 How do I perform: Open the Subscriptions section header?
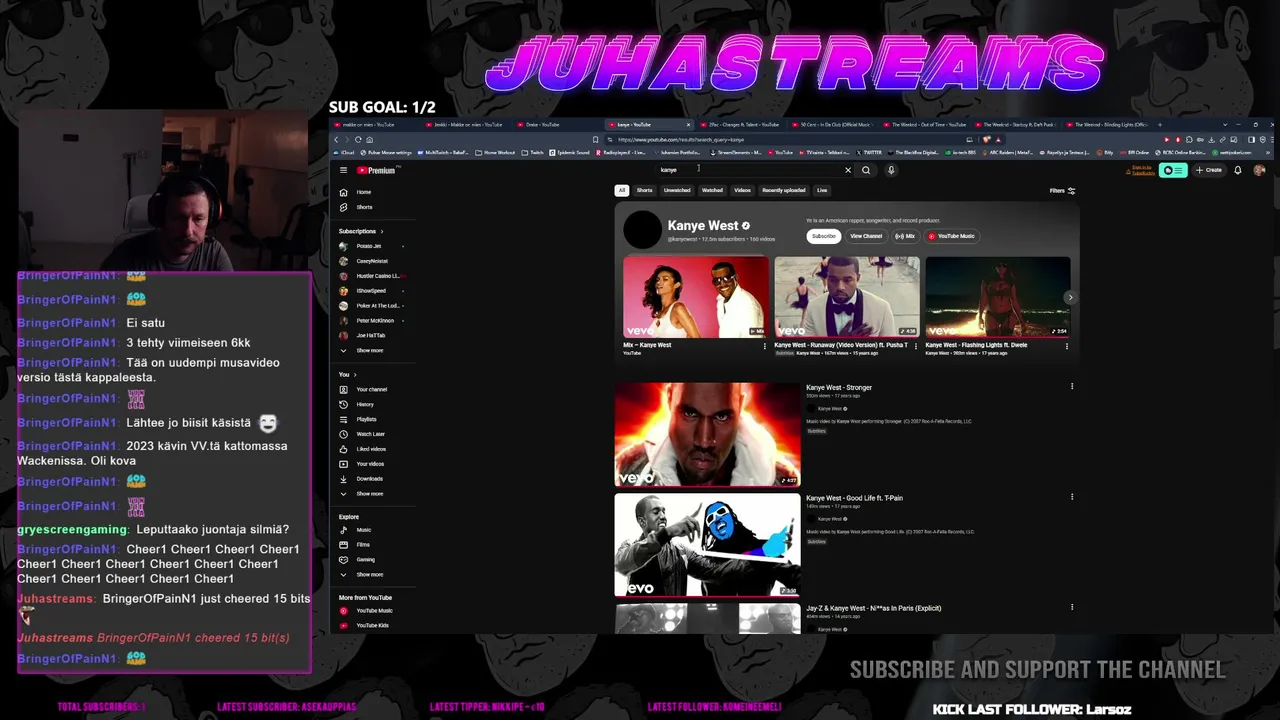(x=360, y=231)
